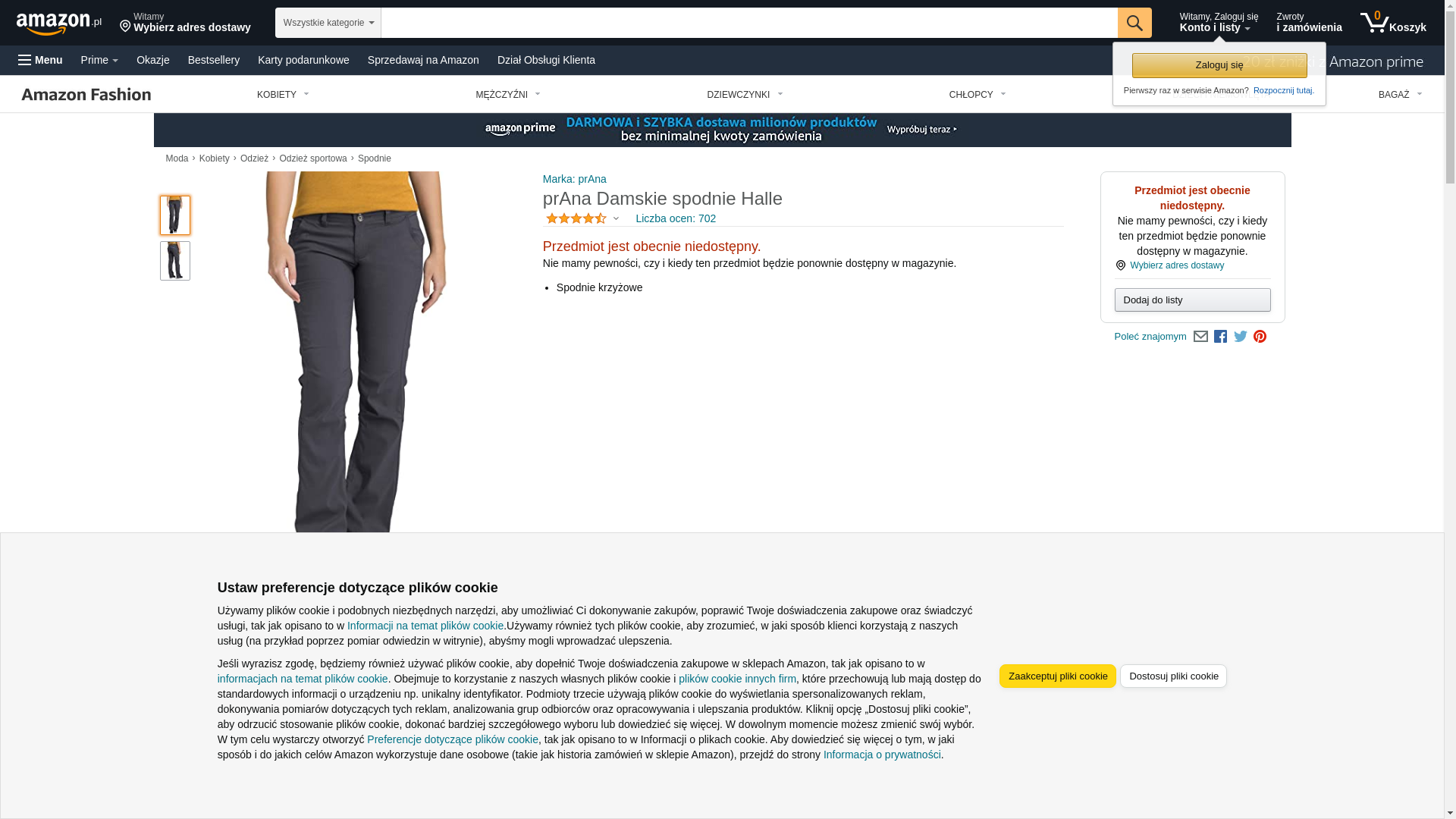Image resolution: width=1456 pixels, height=819 pixels.
Task: Share product via email icon
Action: tap(1200, 337)
